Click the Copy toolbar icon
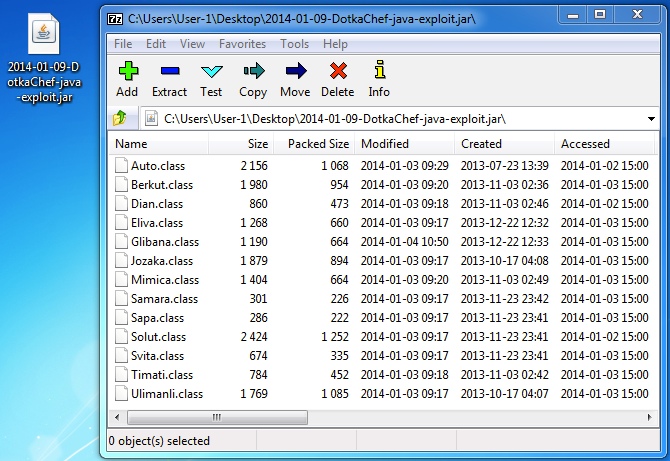Viewport: 670px width, 461px height. pyautogui.click(x=253, y=71)
